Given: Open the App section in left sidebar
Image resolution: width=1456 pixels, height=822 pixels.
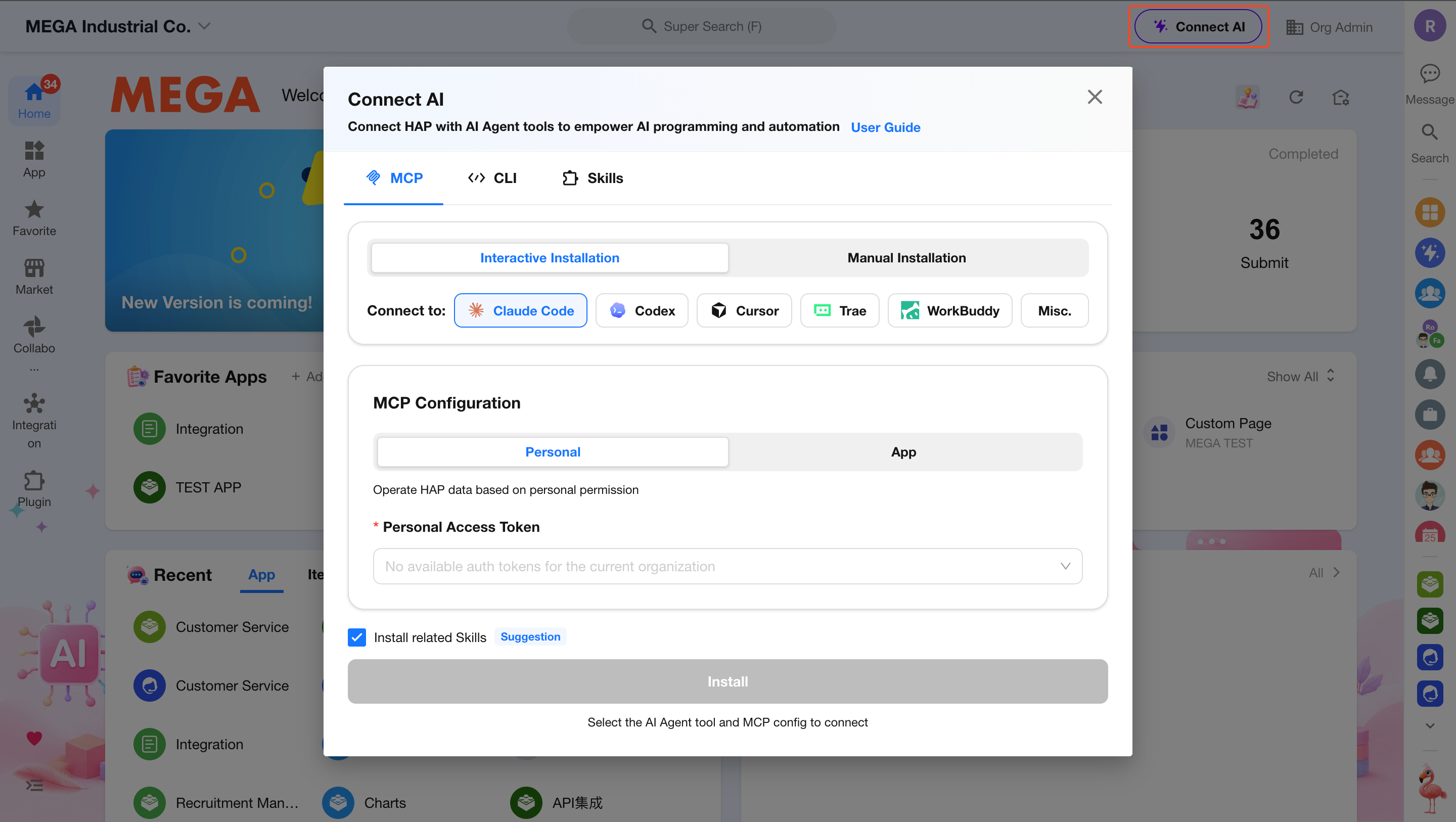Looking at the screenshot, I should (x=34, y=159).
